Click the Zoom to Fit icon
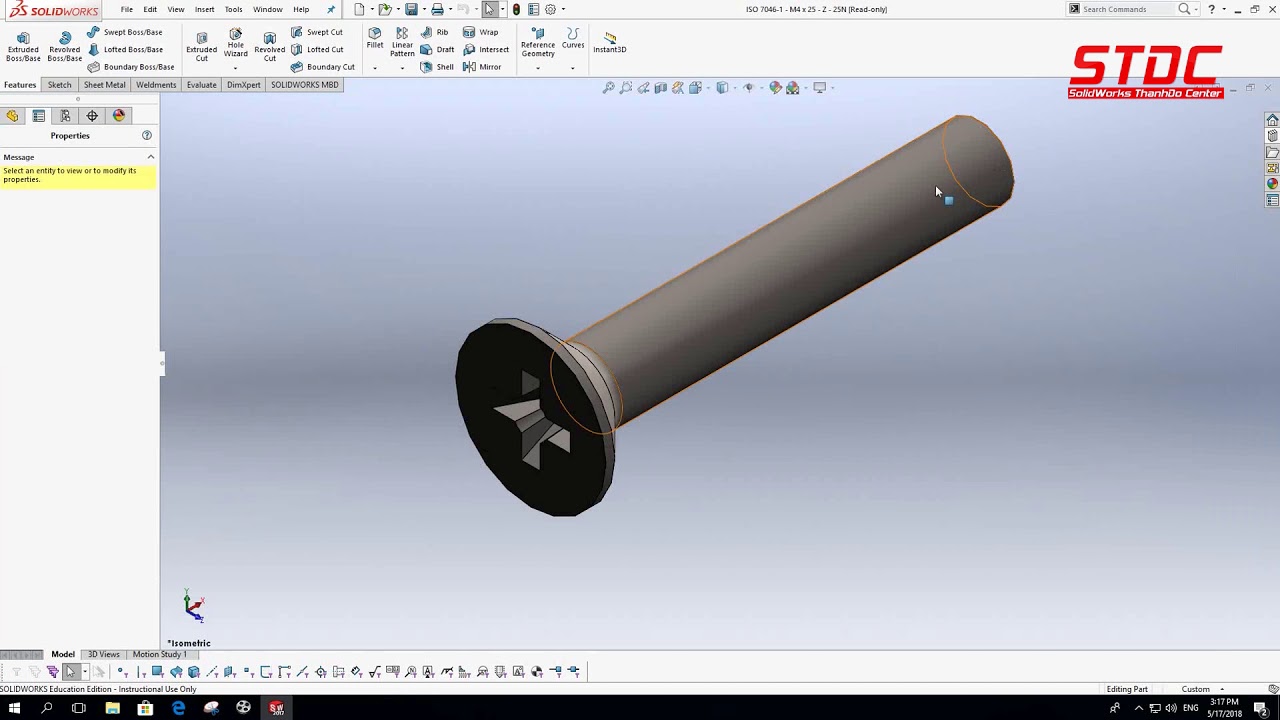Viewport: 1280px width, 720px height. pyautogui.click(x=608, y=88)
